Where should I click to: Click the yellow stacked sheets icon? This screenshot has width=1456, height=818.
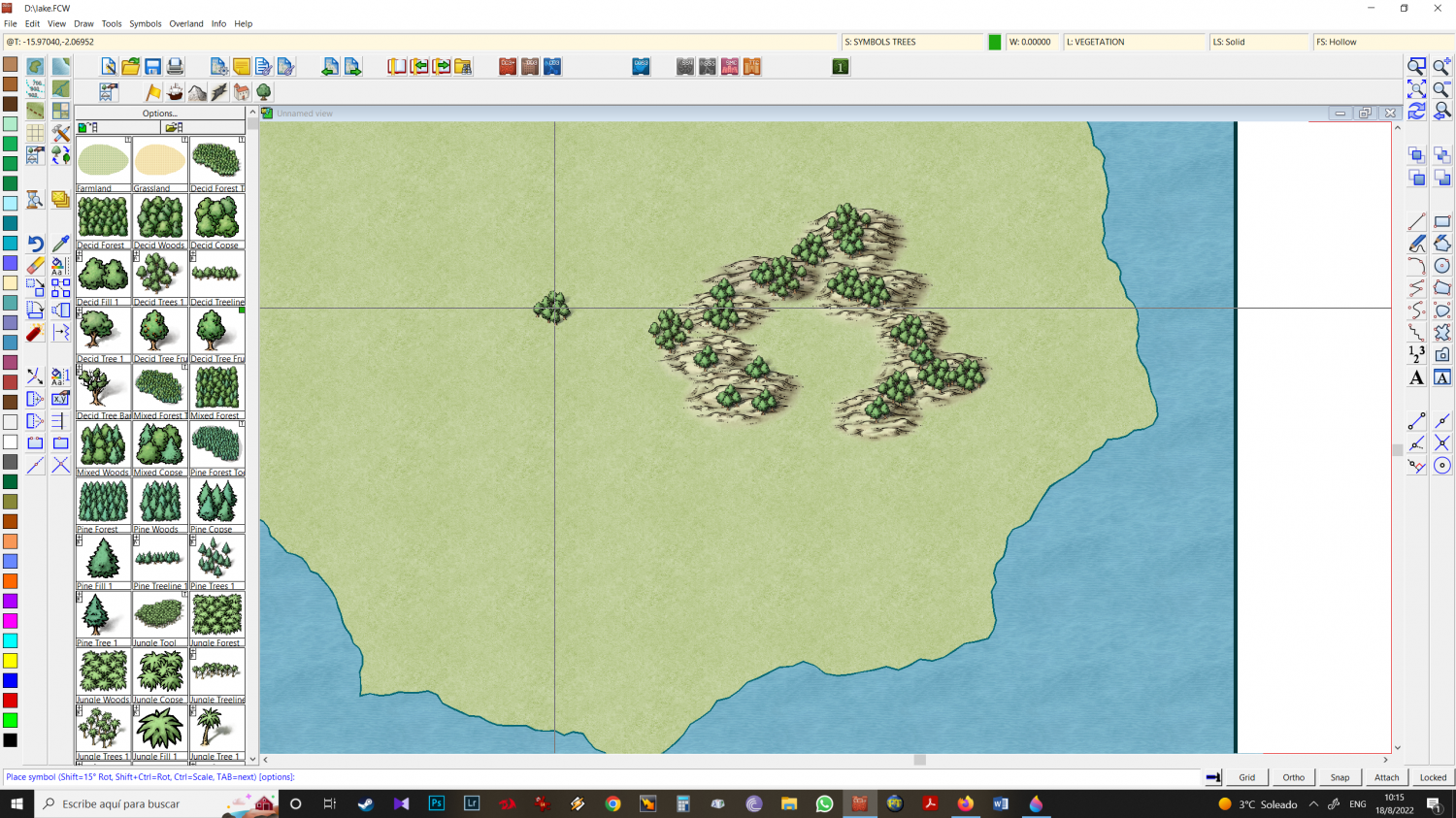(x=60, y=199)
